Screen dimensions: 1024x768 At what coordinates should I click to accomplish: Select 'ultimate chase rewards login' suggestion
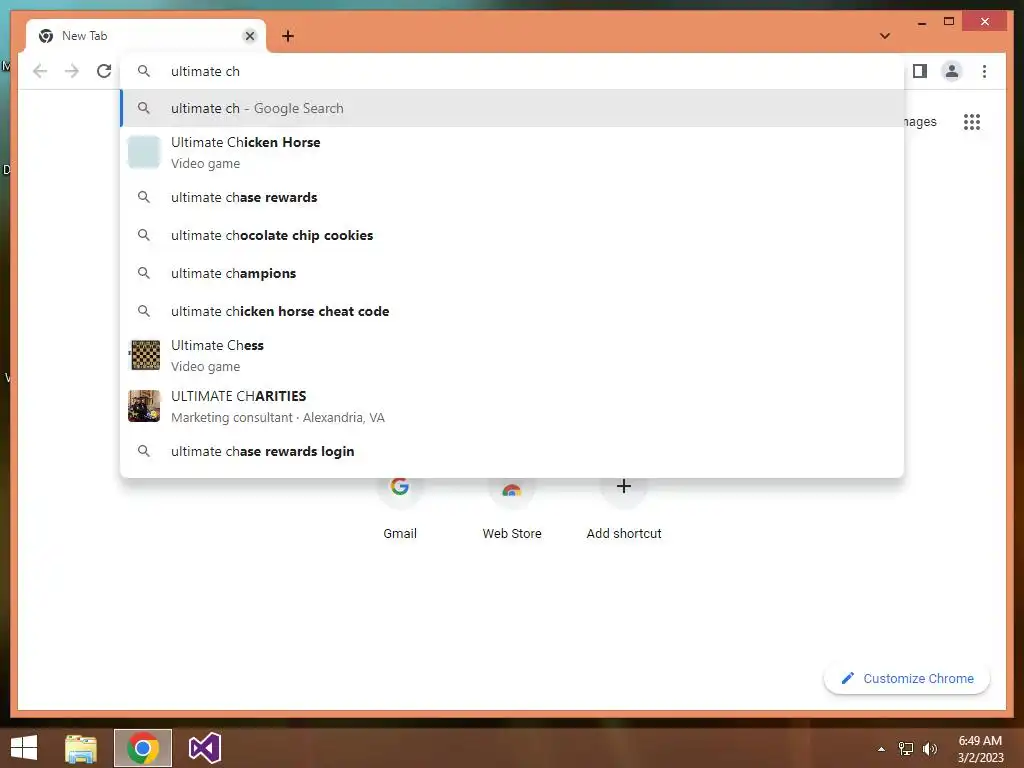click(x=512, y=451)
